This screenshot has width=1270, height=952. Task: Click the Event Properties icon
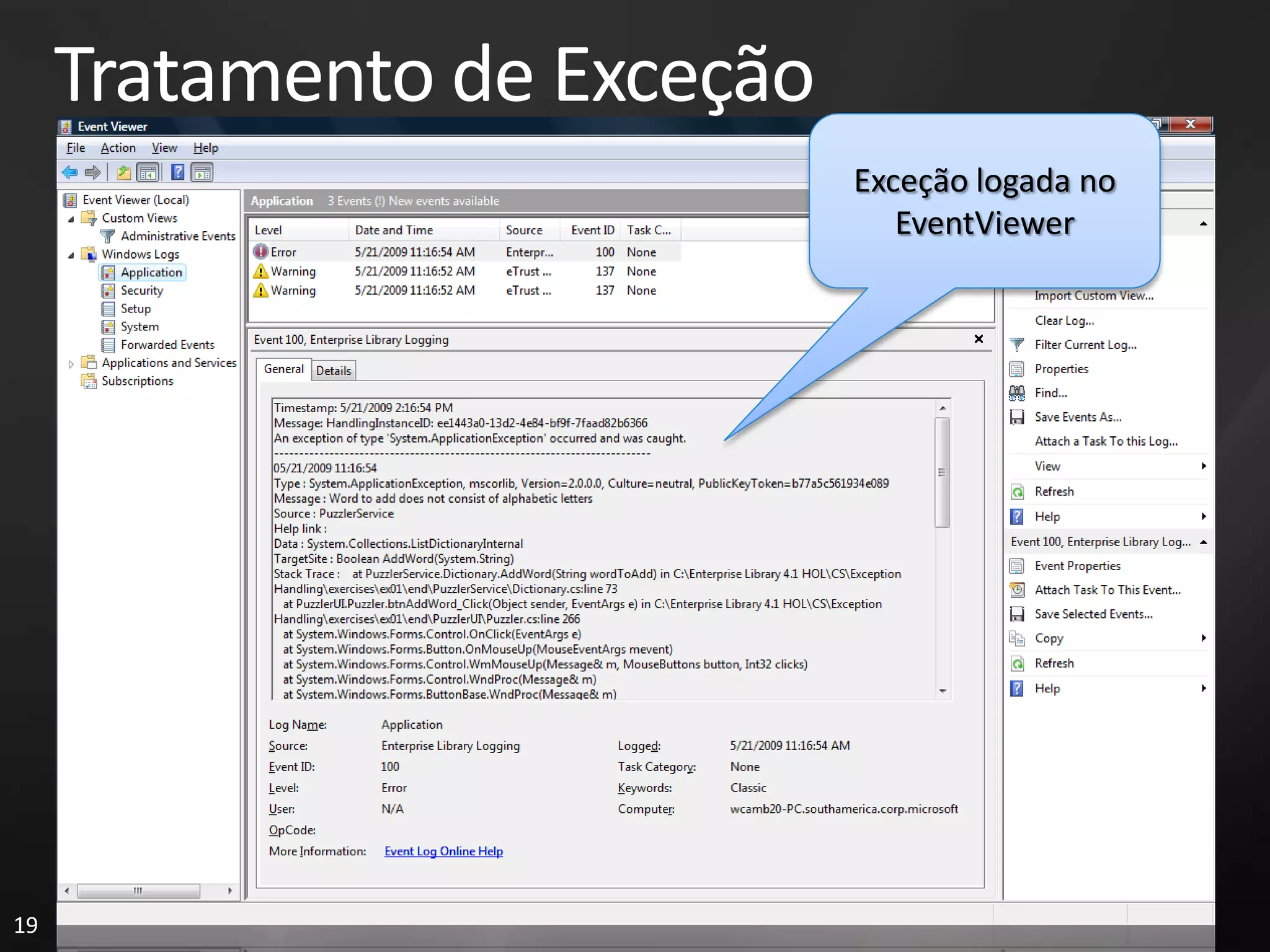(1017, 566)
